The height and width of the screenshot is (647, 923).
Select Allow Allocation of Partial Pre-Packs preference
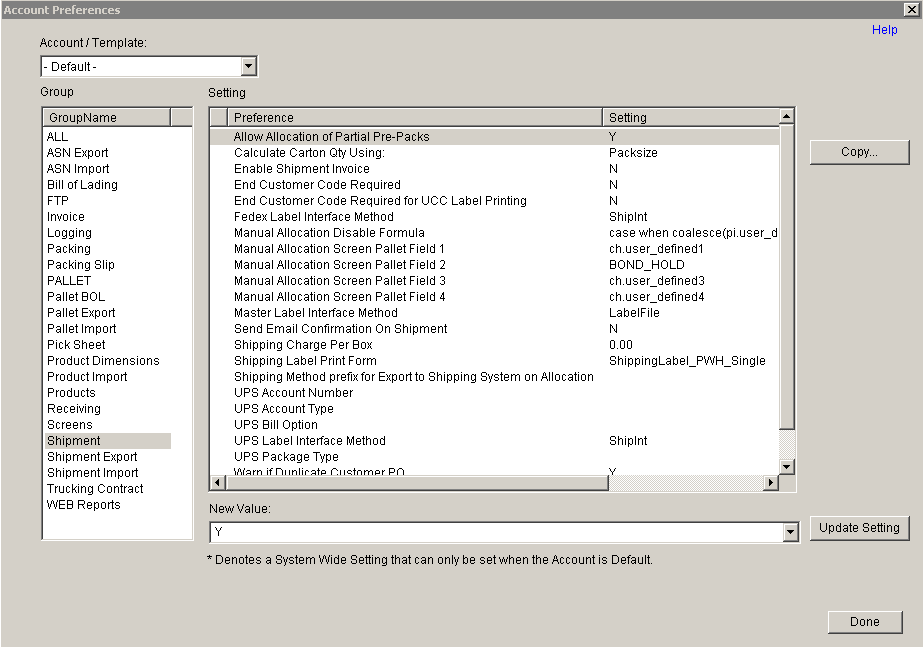click(x=494, y=137)
